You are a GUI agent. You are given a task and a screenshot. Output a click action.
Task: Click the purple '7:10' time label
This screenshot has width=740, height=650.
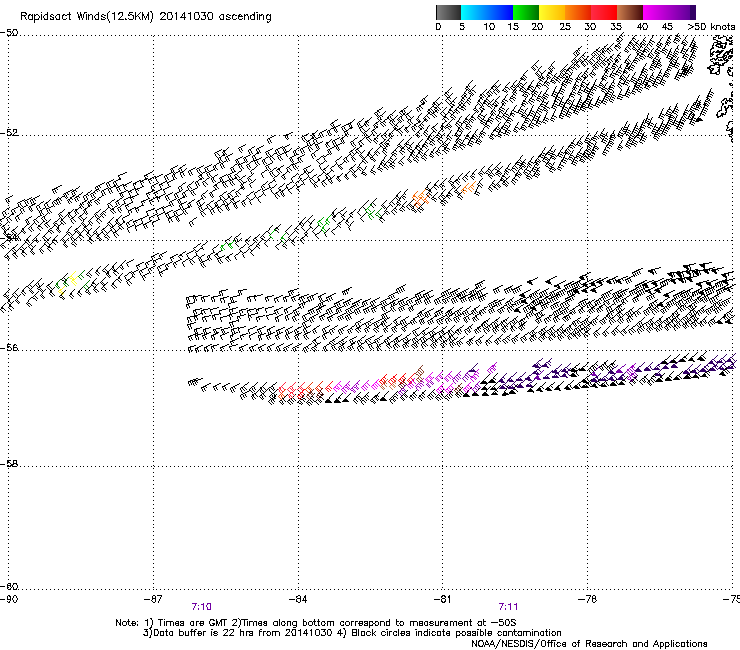202,607
